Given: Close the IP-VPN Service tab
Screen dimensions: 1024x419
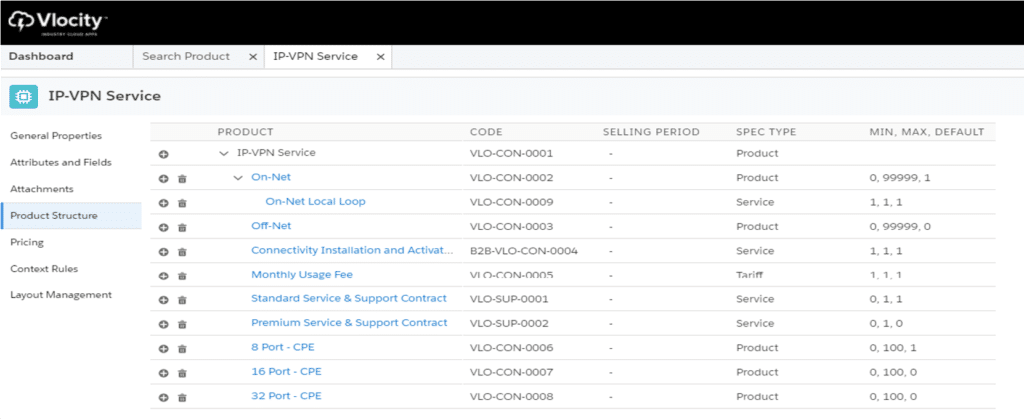Looking at the screenshot, I should (380, 57).
